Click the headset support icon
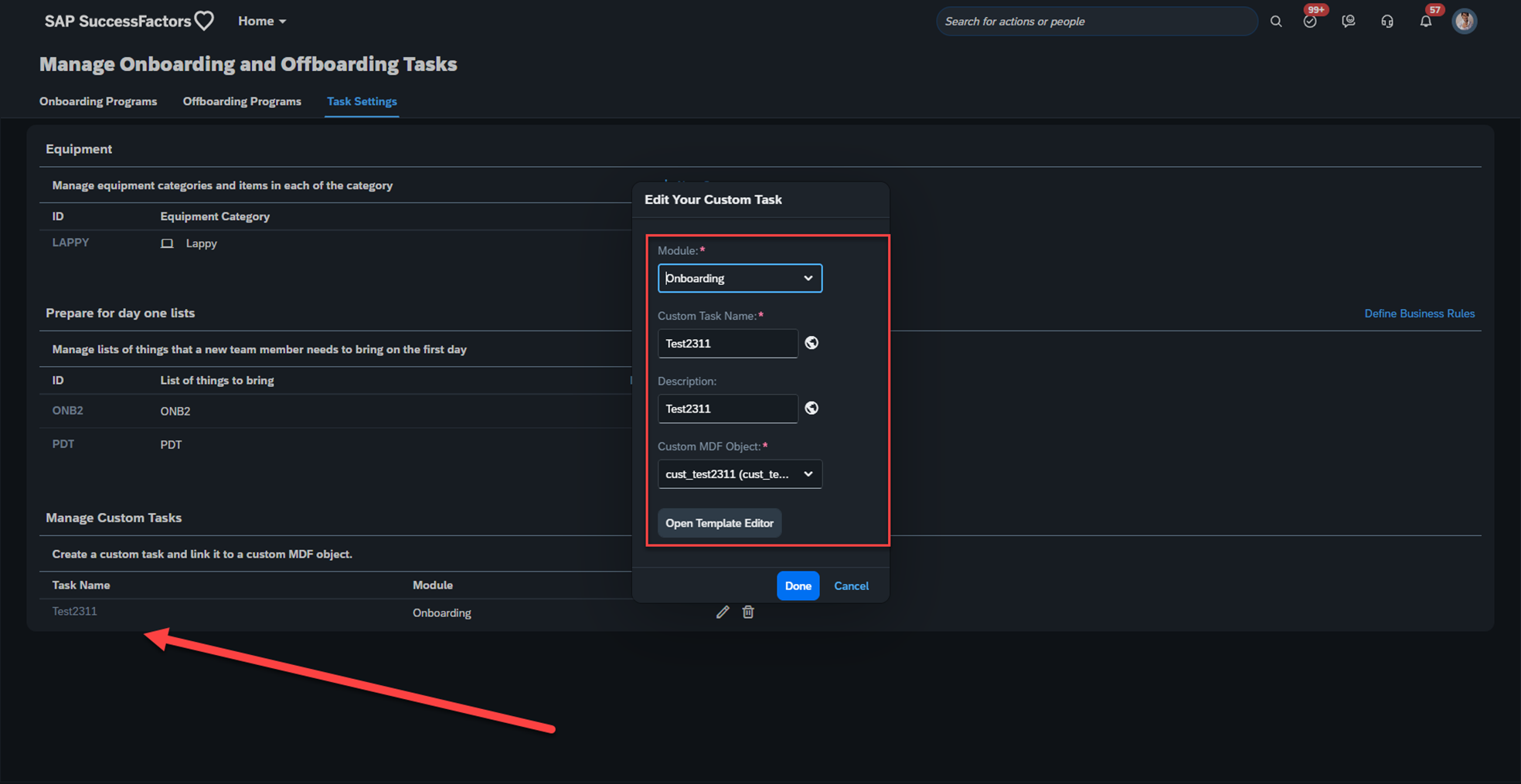1521x784 pixels. click(x=1387, y=22)
